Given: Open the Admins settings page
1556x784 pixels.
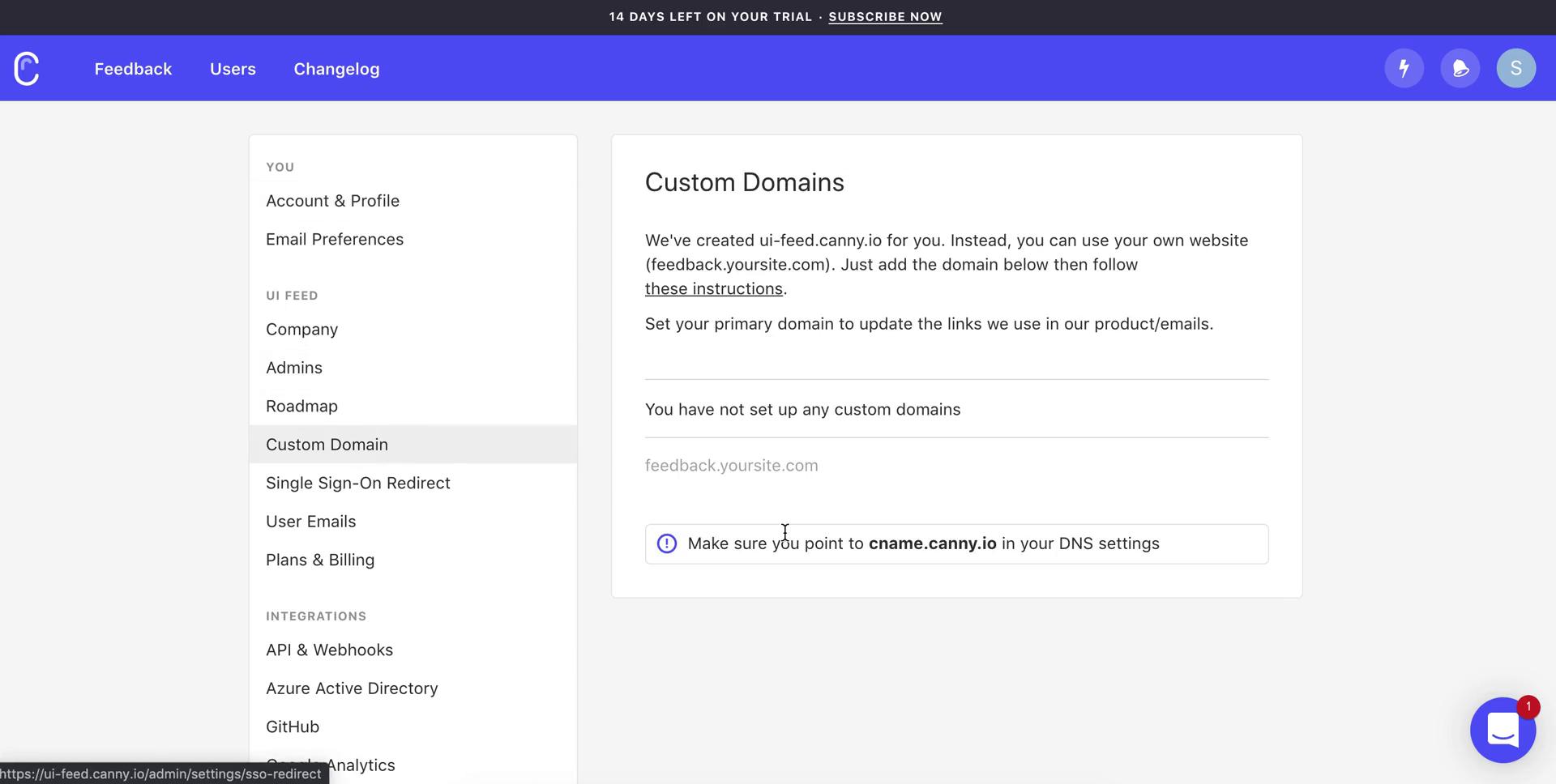Looking at the screenshot, I should tap(293, 367).
